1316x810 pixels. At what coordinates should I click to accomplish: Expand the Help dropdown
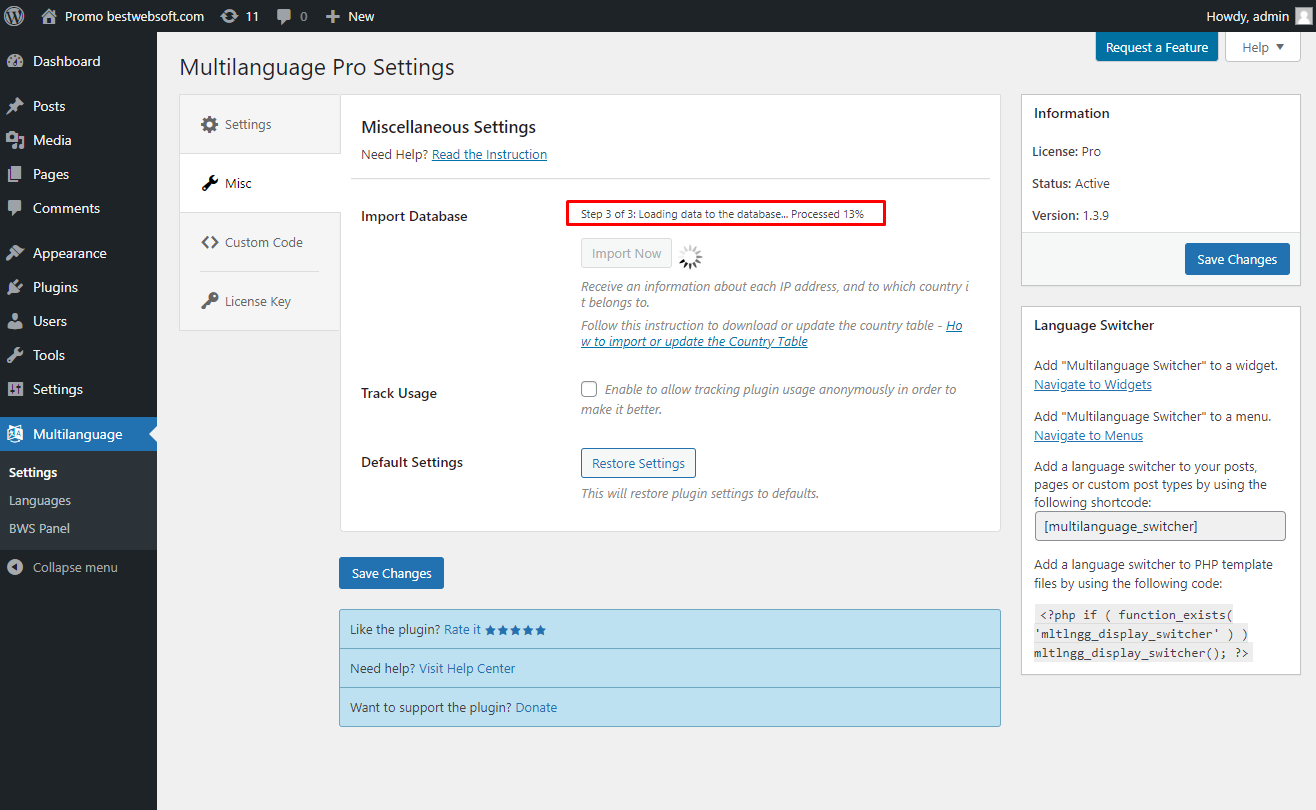pyautogui.click(x=1262, y=47)
